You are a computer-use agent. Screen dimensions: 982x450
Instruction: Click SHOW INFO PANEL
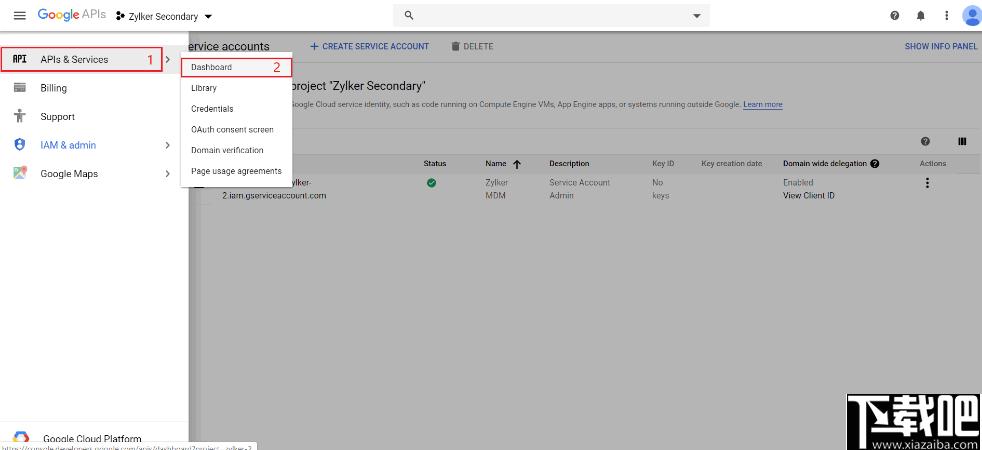tap(941, 46)
